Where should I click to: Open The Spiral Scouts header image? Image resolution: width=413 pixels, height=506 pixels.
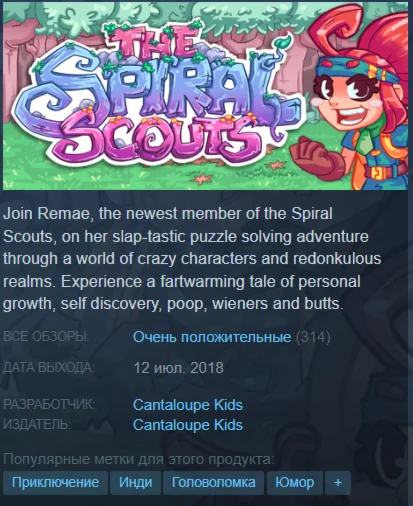pyautogui.click(x=206, y=96)
